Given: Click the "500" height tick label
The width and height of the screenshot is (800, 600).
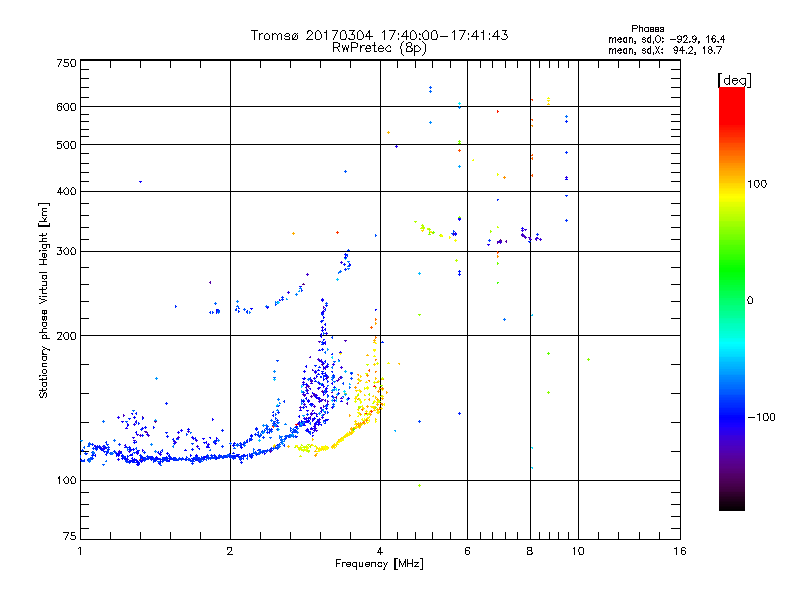Looking at the screenshot, I should pos(66,145).
